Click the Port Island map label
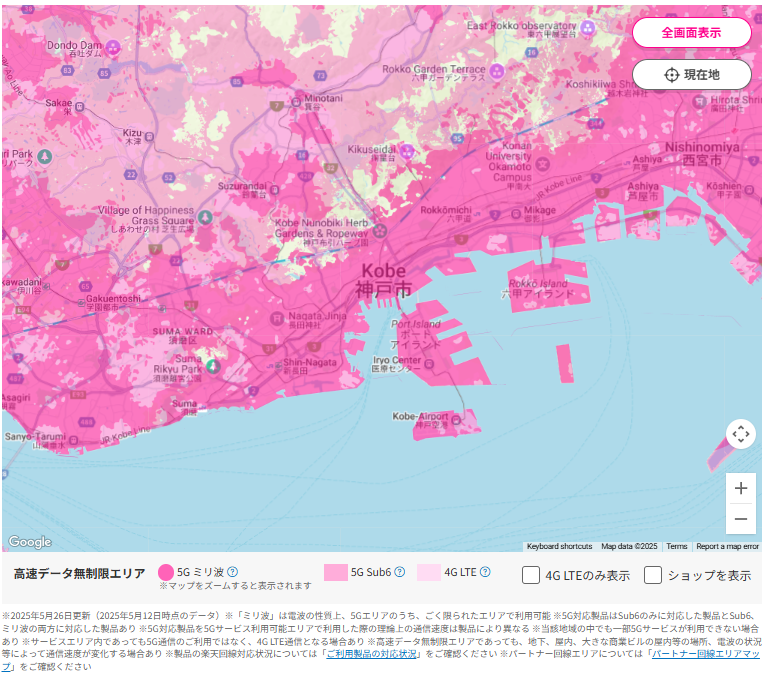 [416, 334]
